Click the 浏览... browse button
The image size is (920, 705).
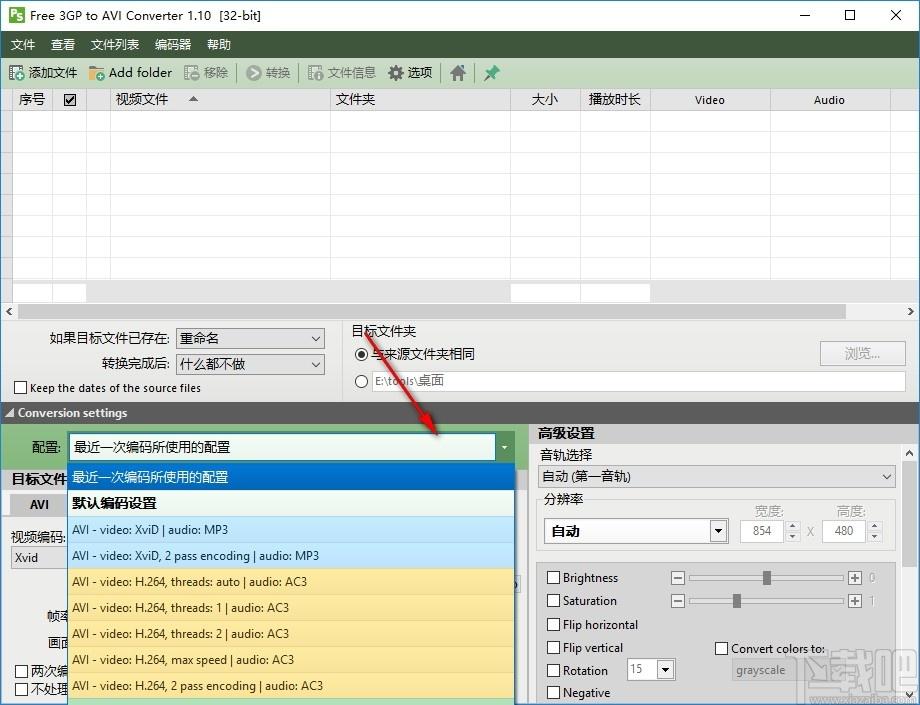[x=862, y=354]
